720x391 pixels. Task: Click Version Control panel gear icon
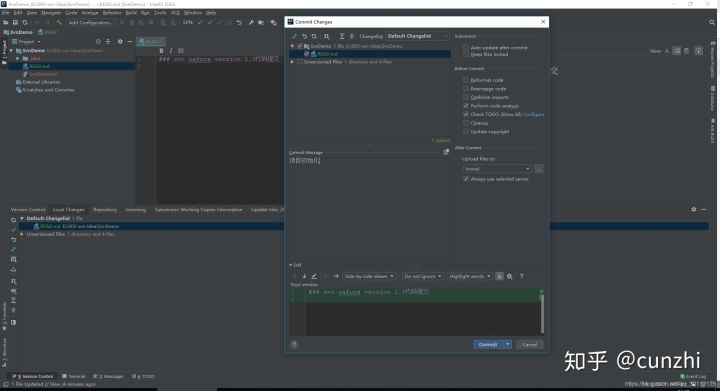coord(693,209)
